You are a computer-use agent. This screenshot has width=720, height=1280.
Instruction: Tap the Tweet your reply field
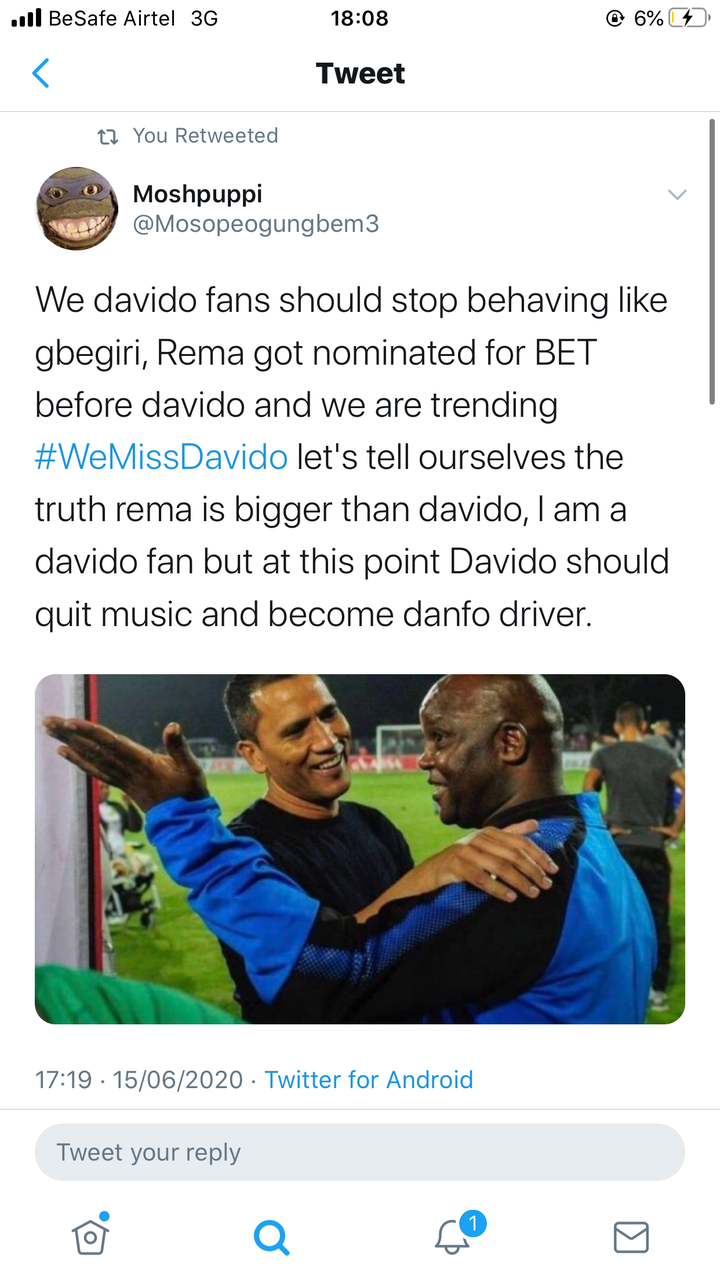click(360, 1152)
